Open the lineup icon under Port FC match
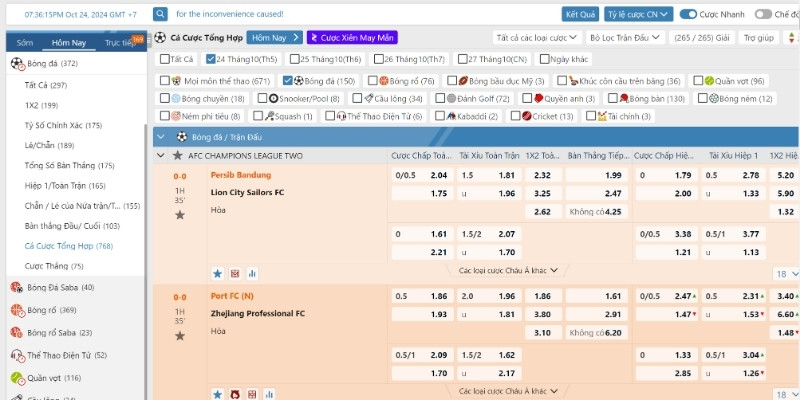The width and height of the screenshot is (800, 400). tap(235, 395)
